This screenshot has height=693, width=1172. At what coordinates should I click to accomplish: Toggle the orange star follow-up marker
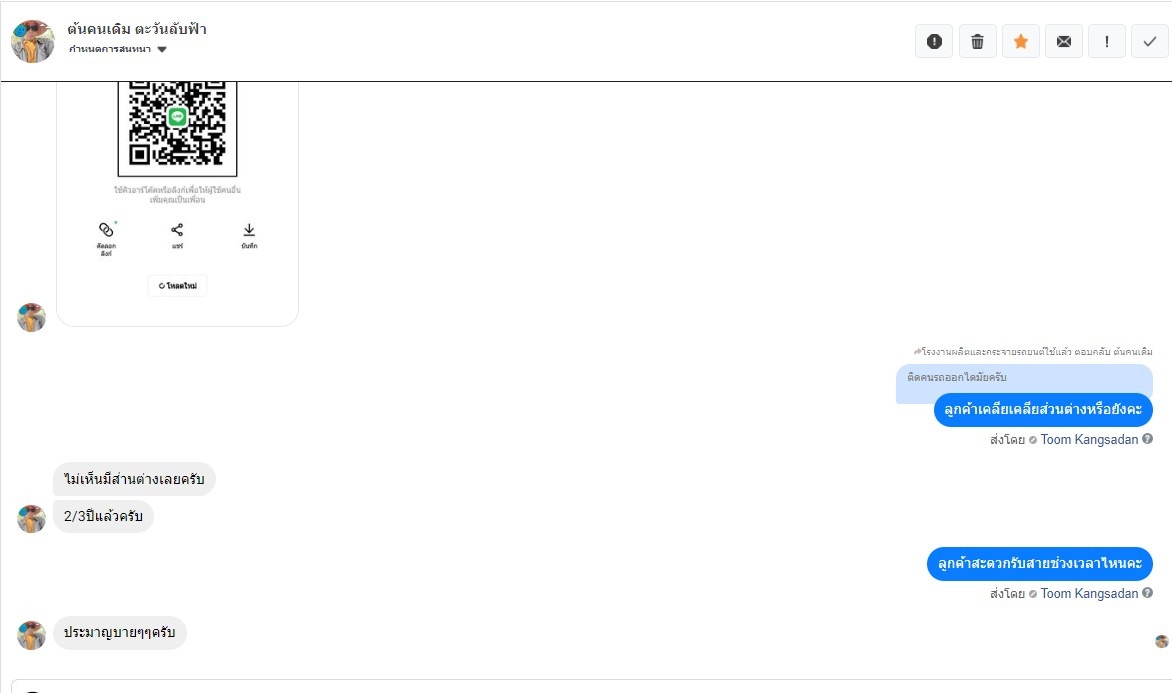(1020, 41)
